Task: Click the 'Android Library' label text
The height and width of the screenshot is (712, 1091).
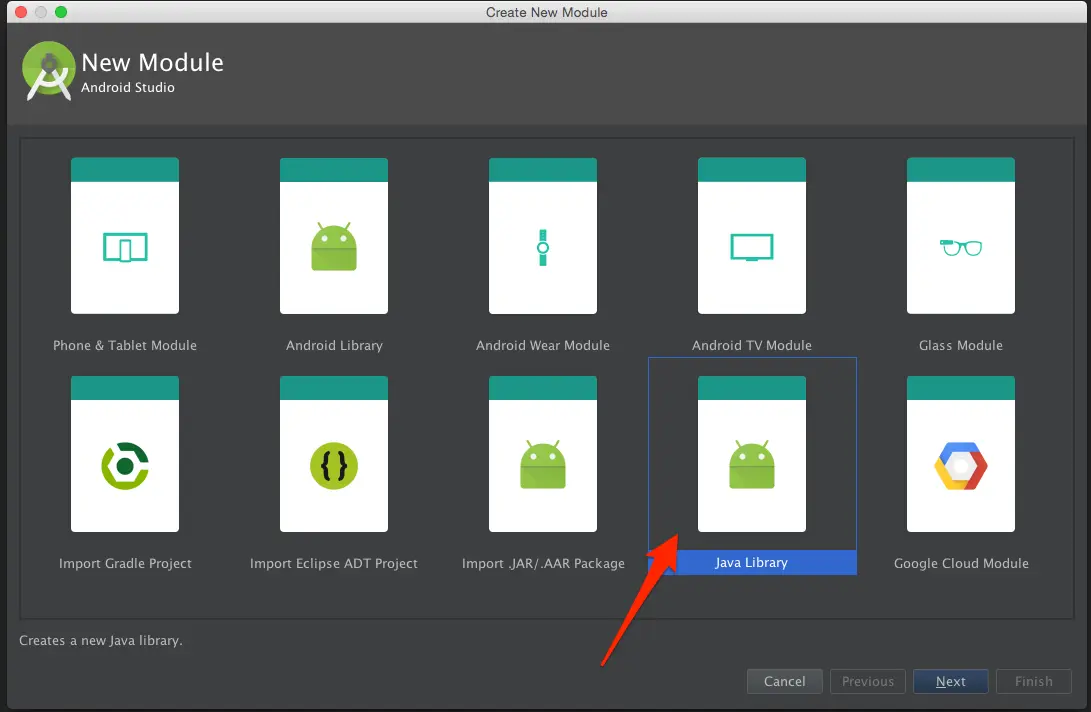Action: point(335,345)
